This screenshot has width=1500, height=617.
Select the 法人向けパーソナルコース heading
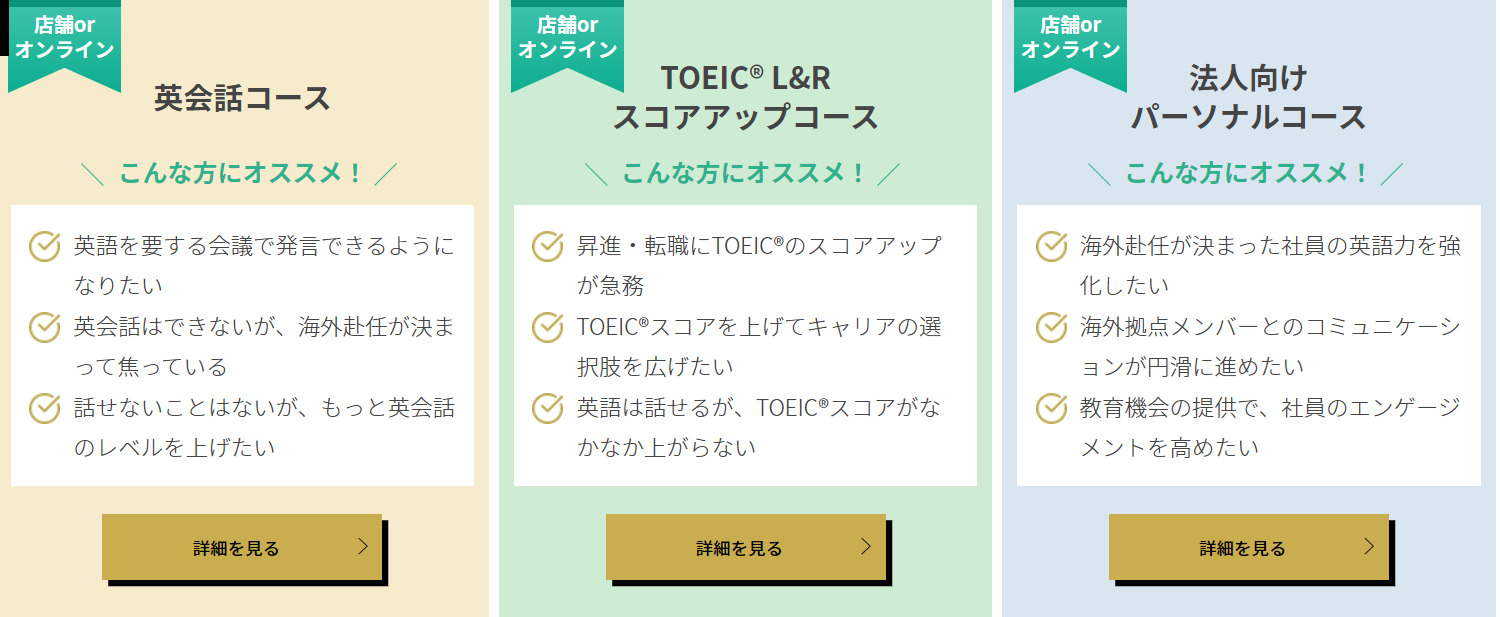pos(1248,97)
